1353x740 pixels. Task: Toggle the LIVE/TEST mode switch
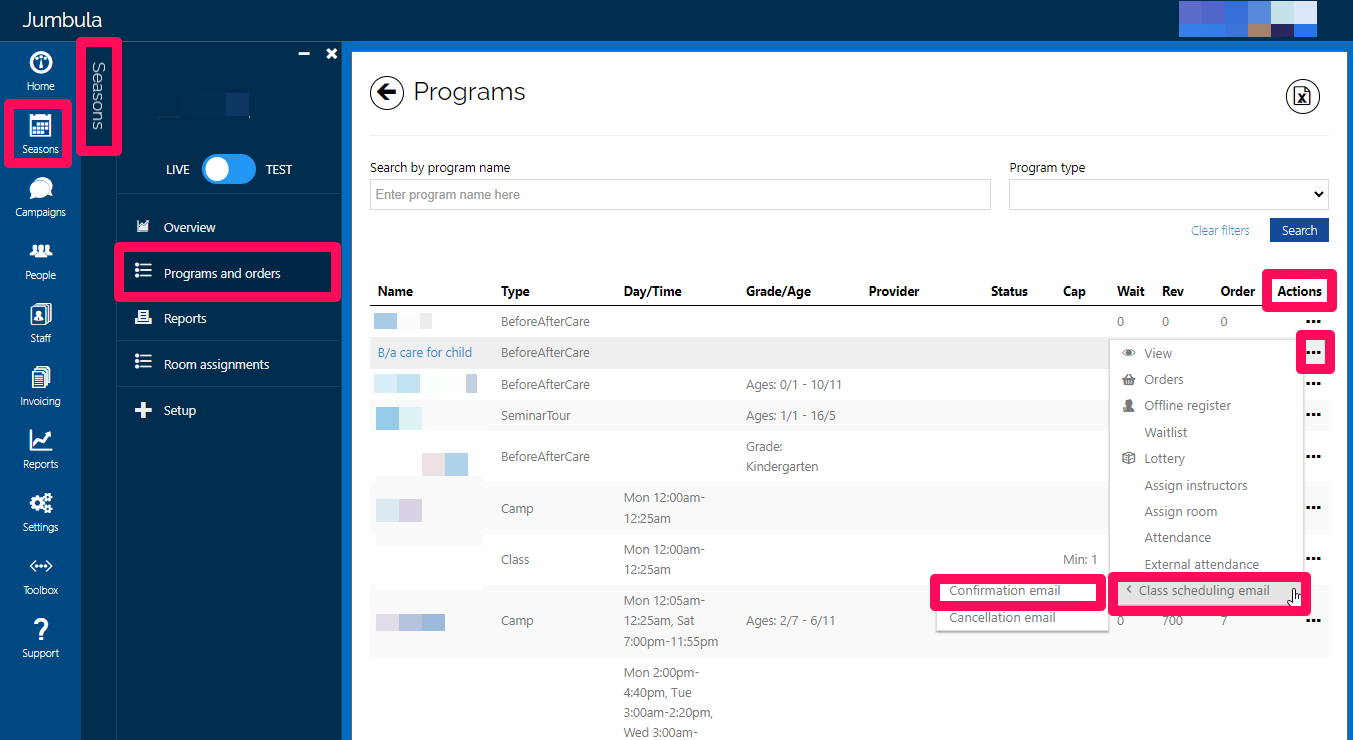pos(229,169)
